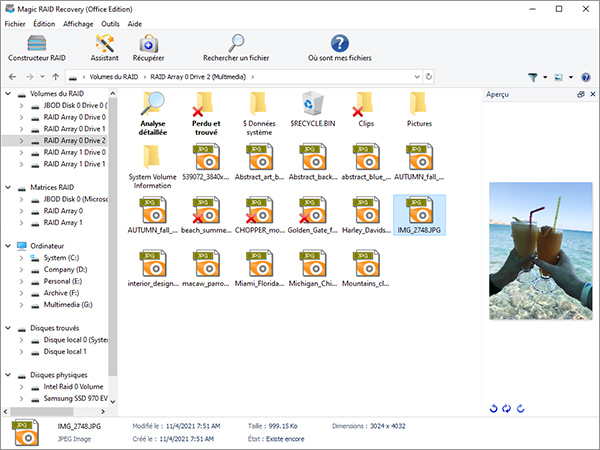Open the deleted Clips folder

click(x=366, y=109)
